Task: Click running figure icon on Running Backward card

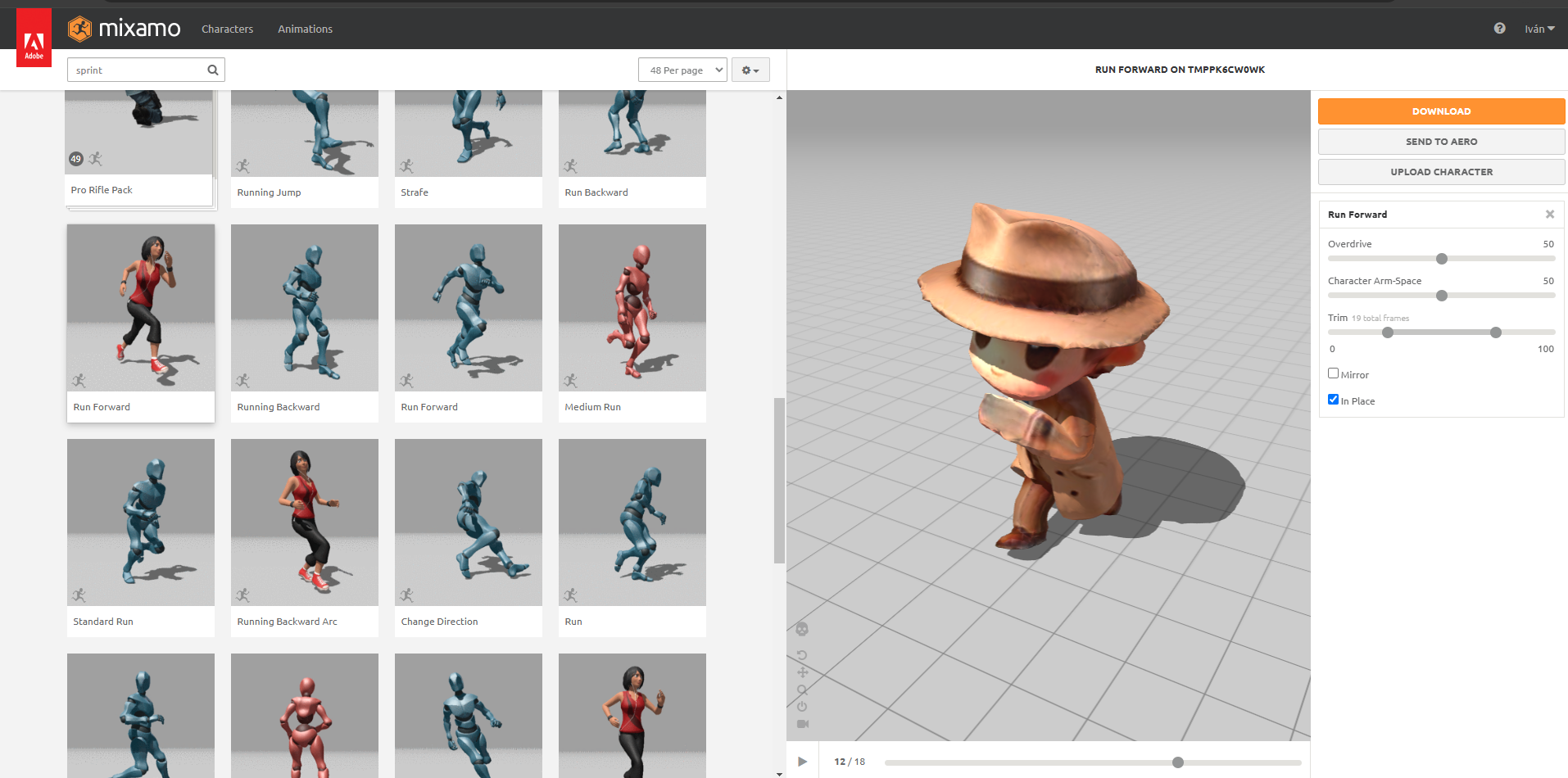Action: [242, 381]
